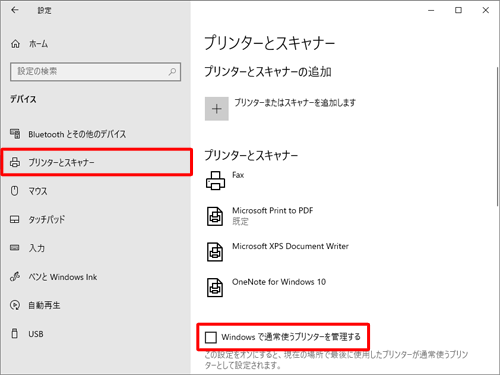The image size is (500, 375).
Task: Click the plus icon to add printer
Action: [x=217, y=109]
